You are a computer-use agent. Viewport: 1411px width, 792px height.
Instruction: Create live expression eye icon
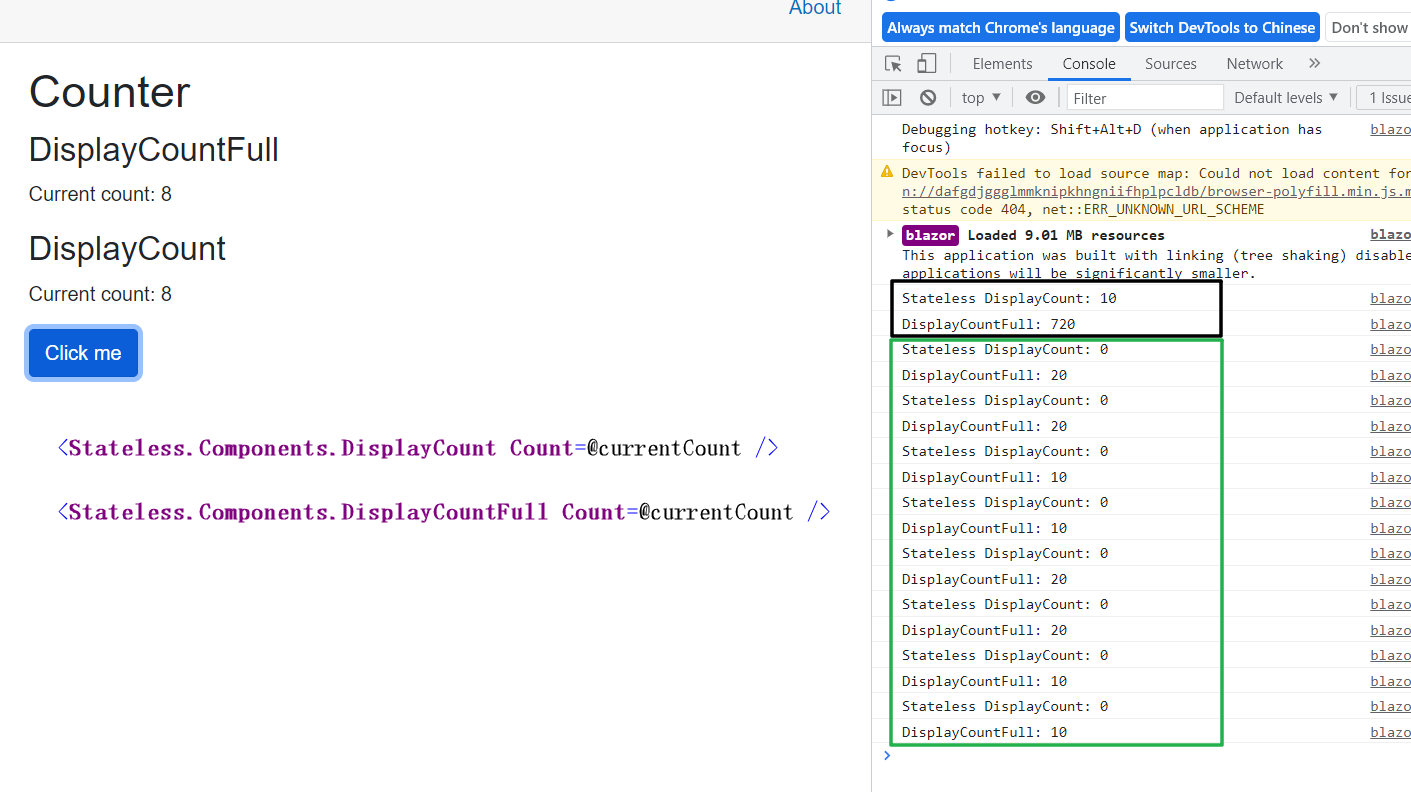1035,97
